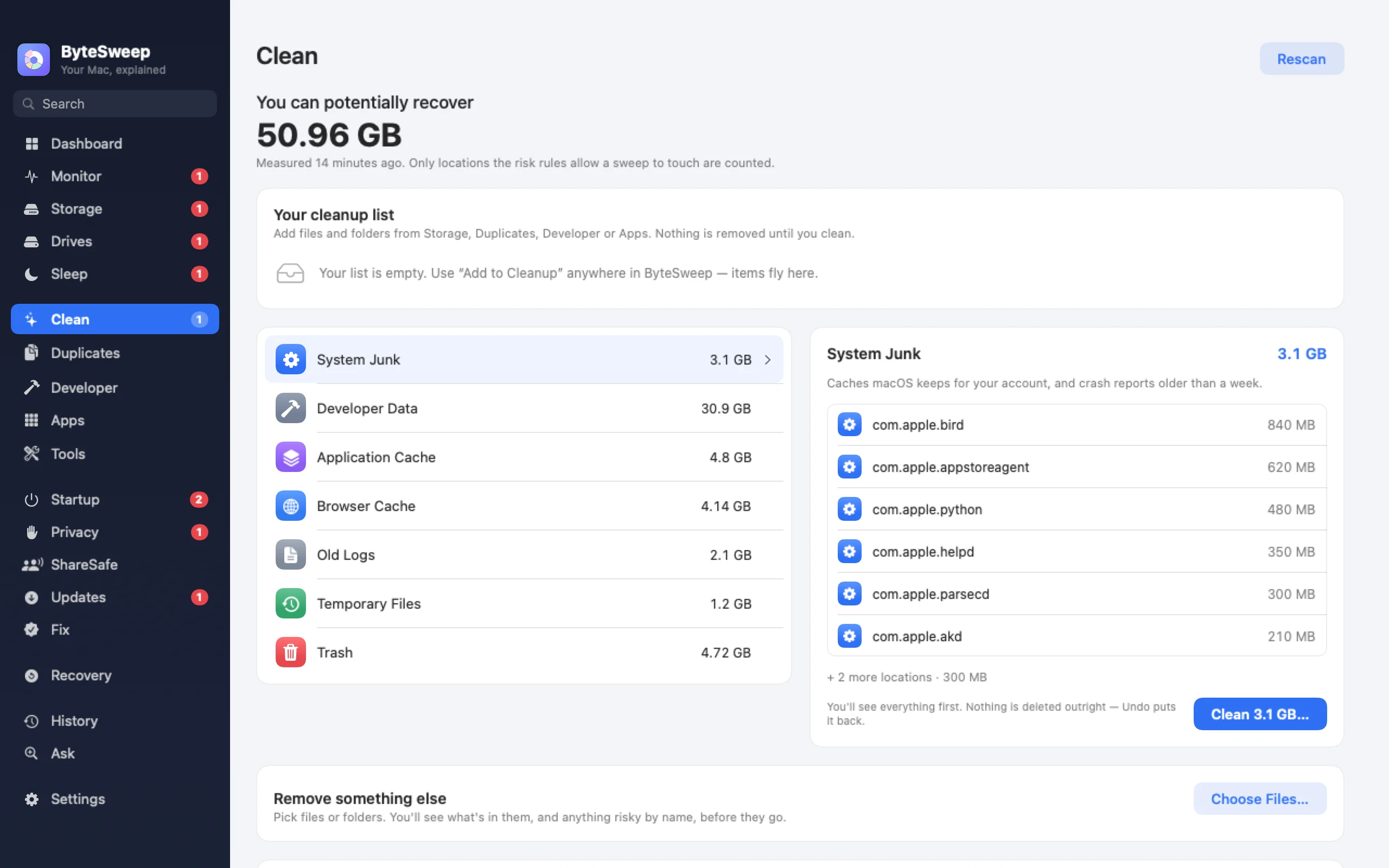Click the ShareSafe people icon
Image resolution: width=1389 pixels, height=868 pixels.
click(x=32, y=565)
